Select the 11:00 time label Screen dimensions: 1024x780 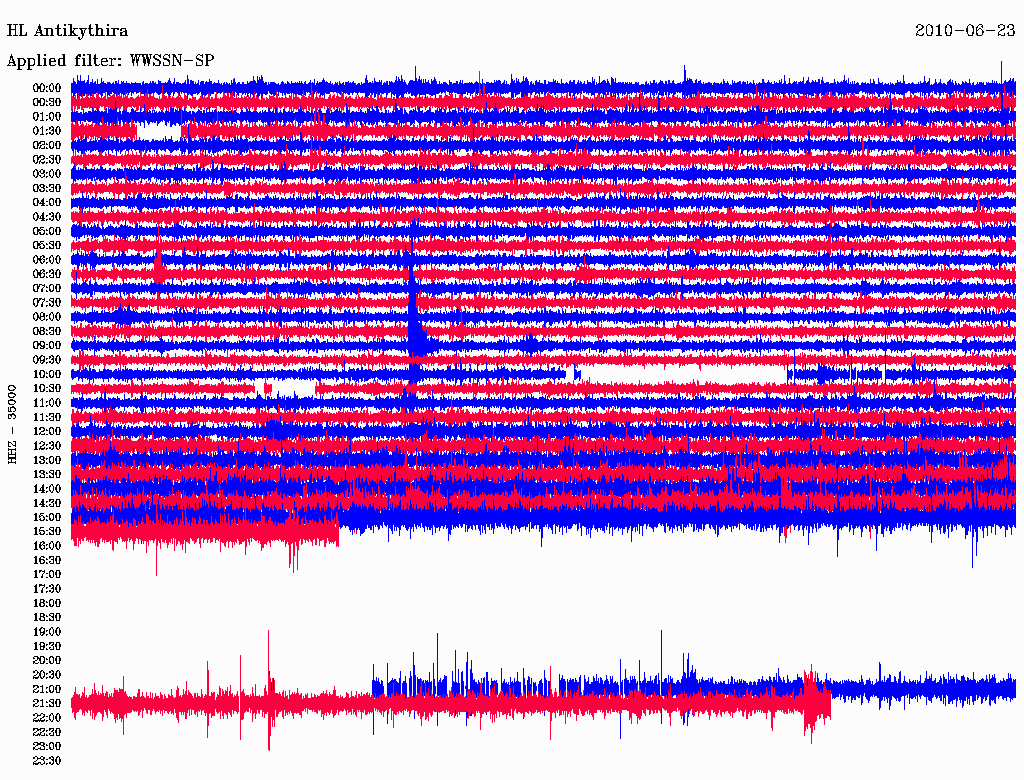point(47,403)
